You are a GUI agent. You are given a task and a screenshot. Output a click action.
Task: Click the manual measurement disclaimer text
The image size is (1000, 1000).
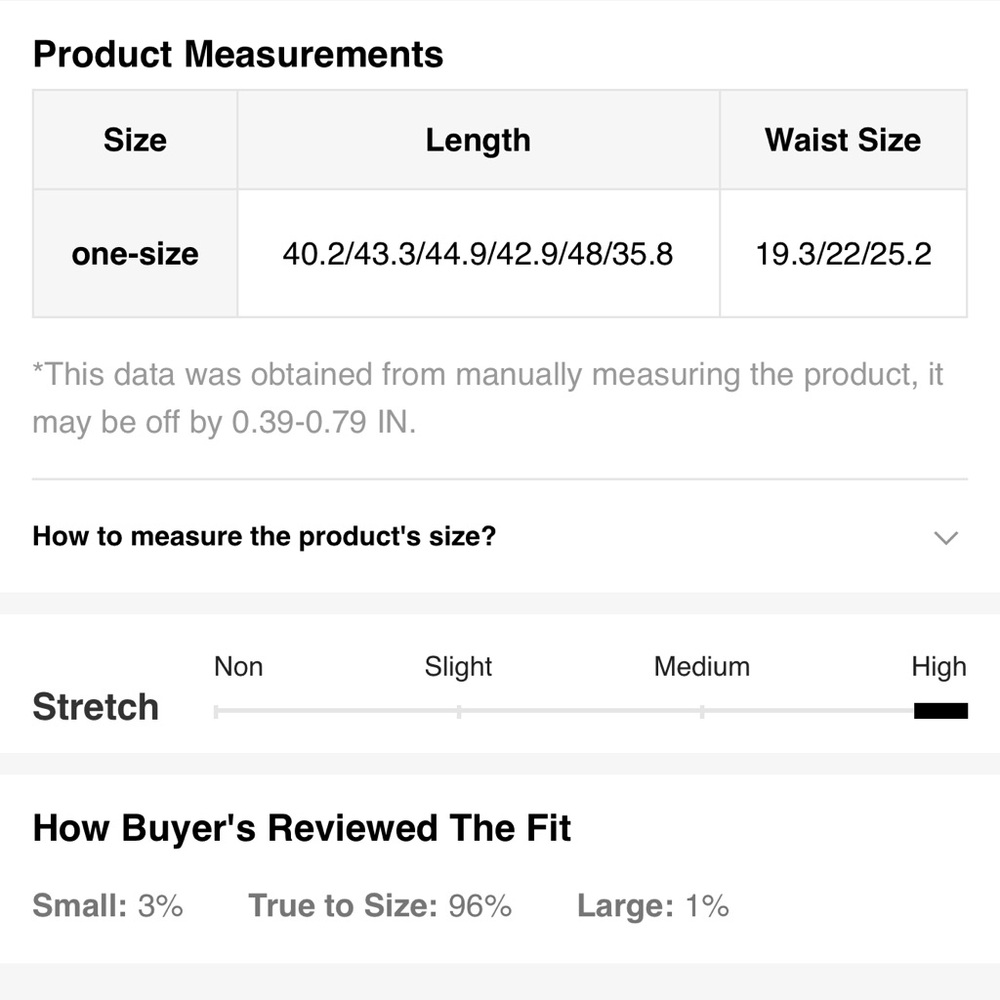pos(487,398)
